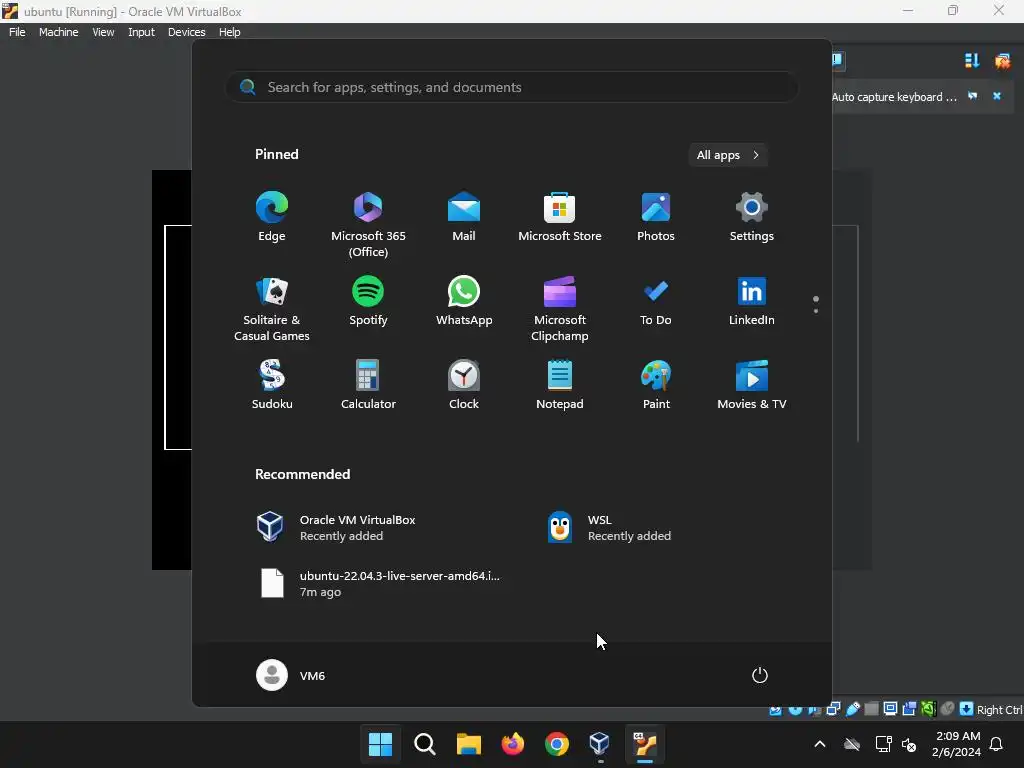This screenshot has width=1024, height=768.
Task: Open VirtualBox Devices menu
Action: coord(186,32)
